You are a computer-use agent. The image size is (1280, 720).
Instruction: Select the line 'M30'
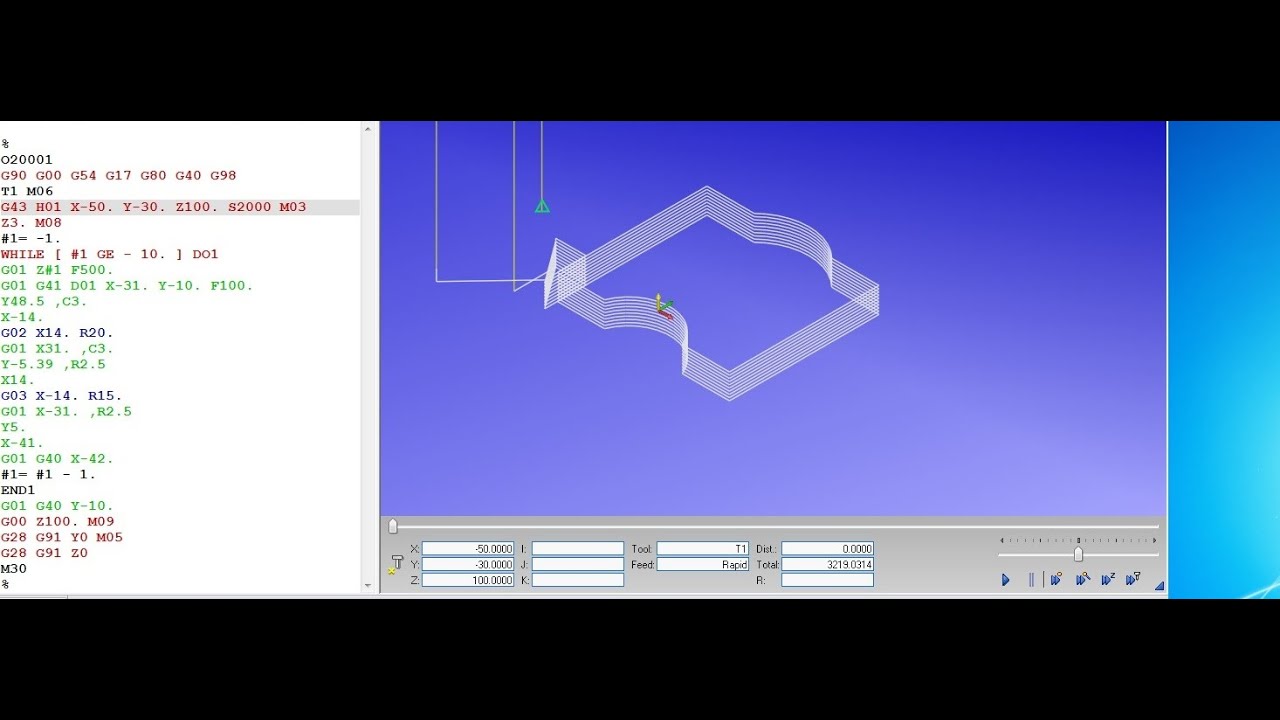tap(14, 569)
